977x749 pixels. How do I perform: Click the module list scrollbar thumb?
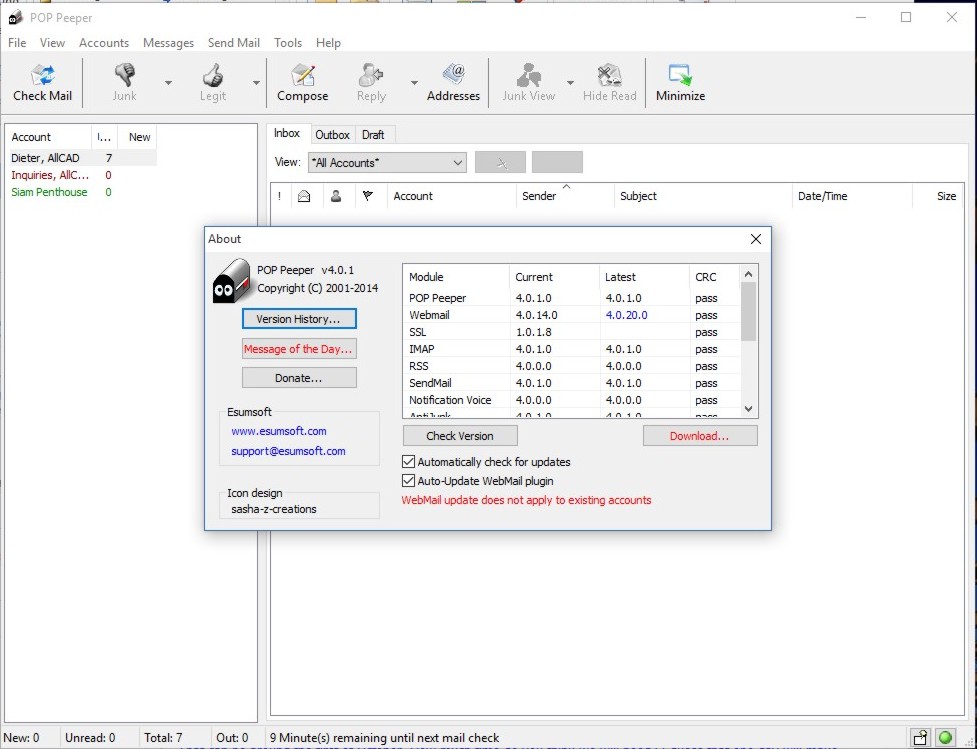click(748, 312)
